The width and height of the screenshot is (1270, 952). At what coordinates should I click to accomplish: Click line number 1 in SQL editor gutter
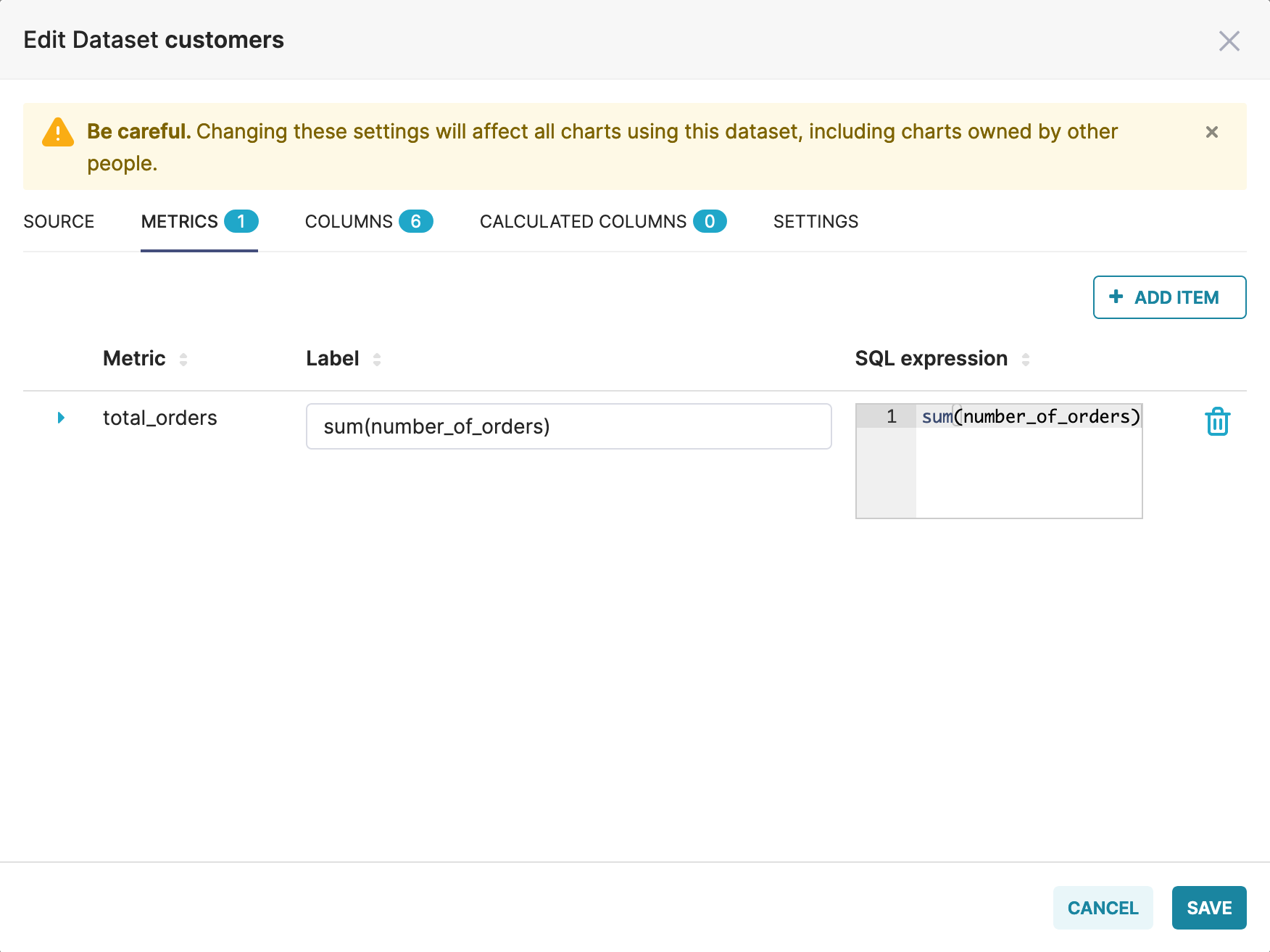891,416
